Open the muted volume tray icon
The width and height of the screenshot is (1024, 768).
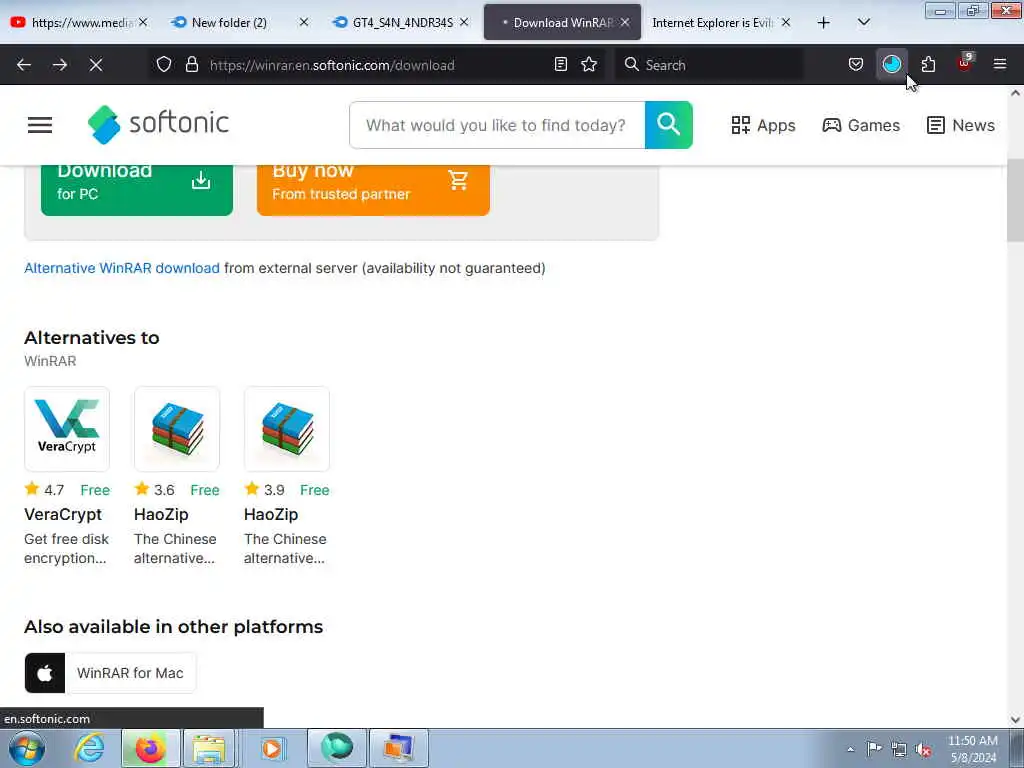click(x=923, y=750)
